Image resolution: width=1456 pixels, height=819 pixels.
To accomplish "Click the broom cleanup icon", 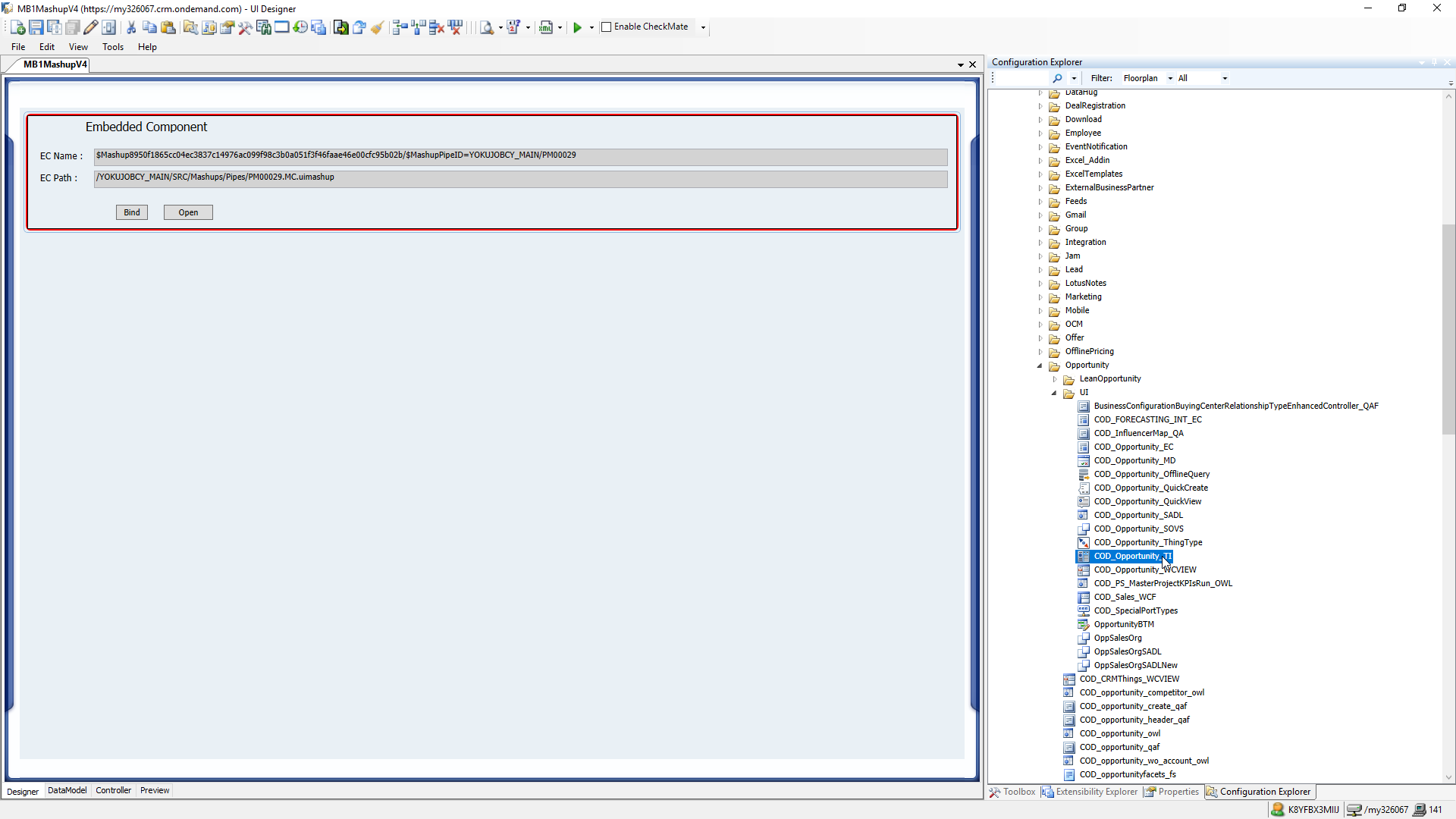I will [377, 27].
